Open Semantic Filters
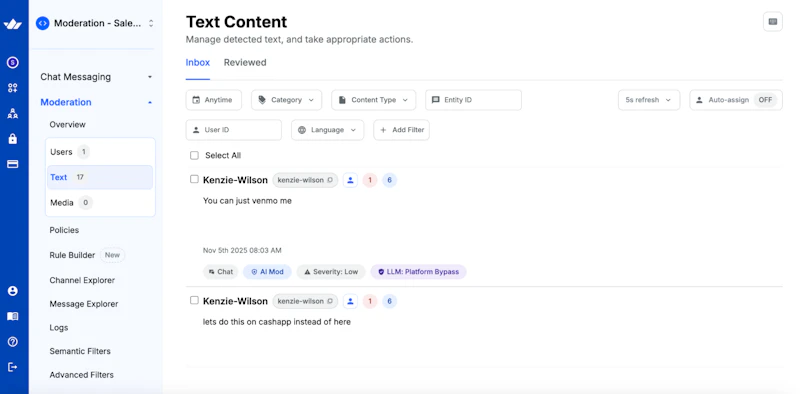 [80, 351]
